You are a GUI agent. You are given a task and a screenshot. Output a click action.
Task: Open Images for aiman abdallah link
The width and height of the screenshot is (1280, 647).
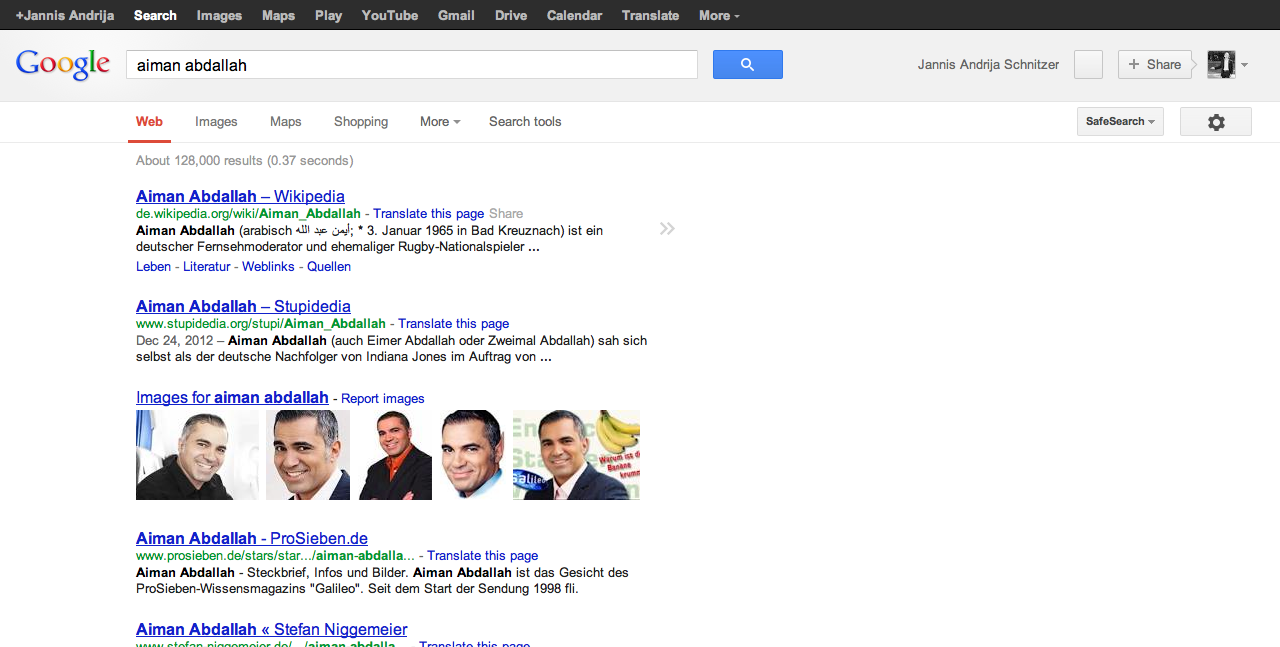(x=232, y=397)
